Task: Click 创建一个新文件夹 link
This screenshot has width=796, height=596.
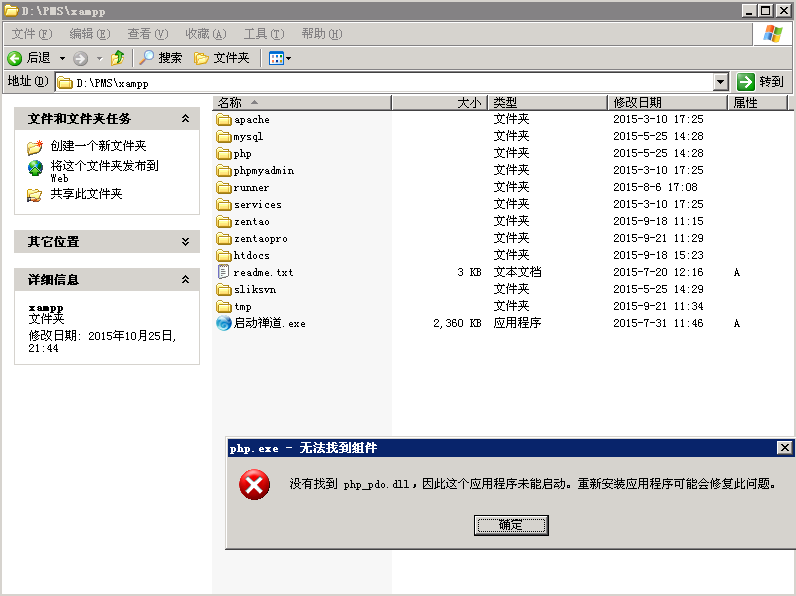Action: point(98,146)
